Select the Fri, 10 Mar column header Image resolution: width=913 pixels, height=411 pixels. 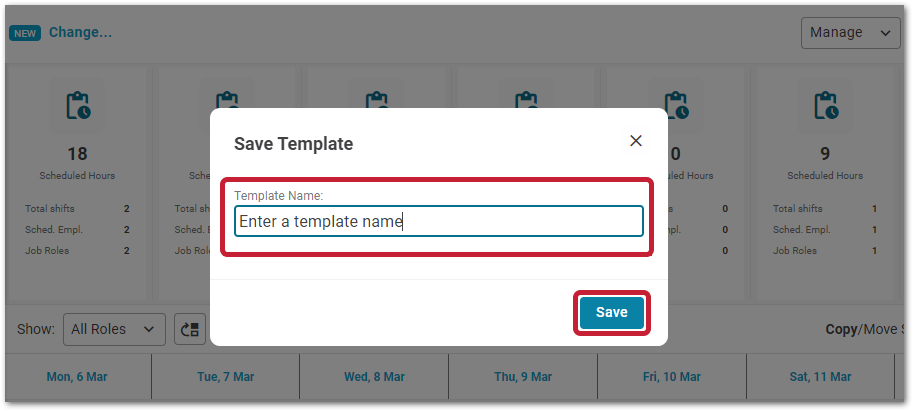click(672, 377)
